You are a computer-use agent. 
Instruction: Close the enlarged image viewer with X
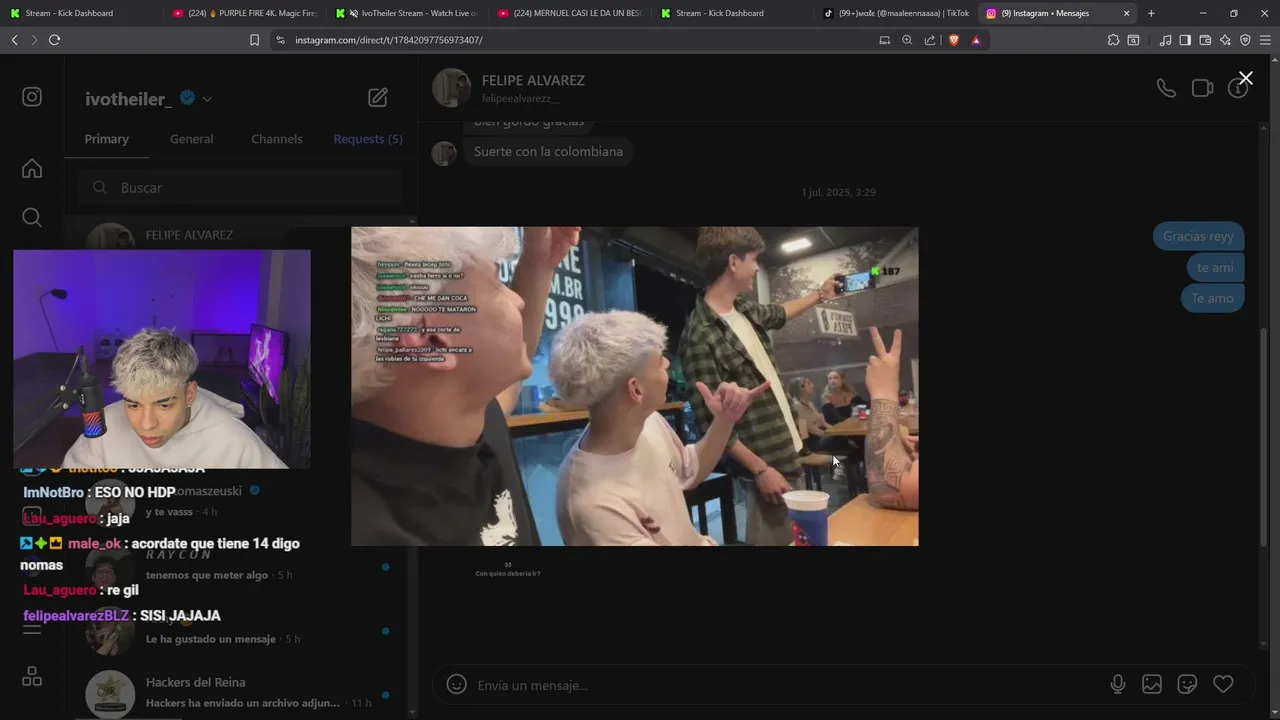1245,78
